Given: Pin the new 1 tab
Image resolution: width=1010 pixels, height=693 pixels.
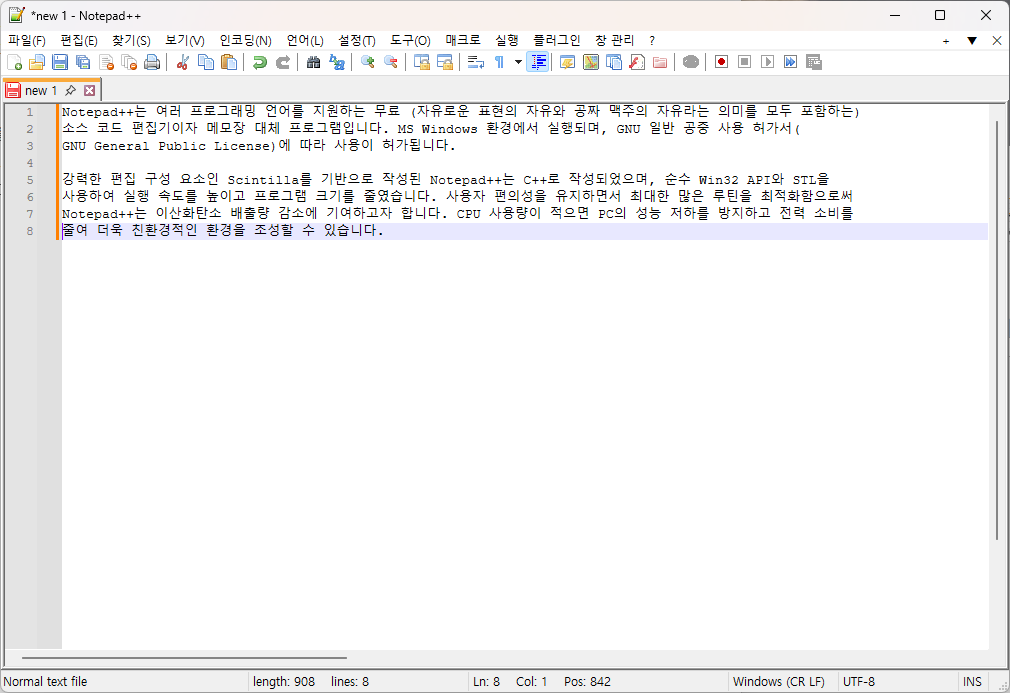Looking at the screenshot, I should 71,90.
